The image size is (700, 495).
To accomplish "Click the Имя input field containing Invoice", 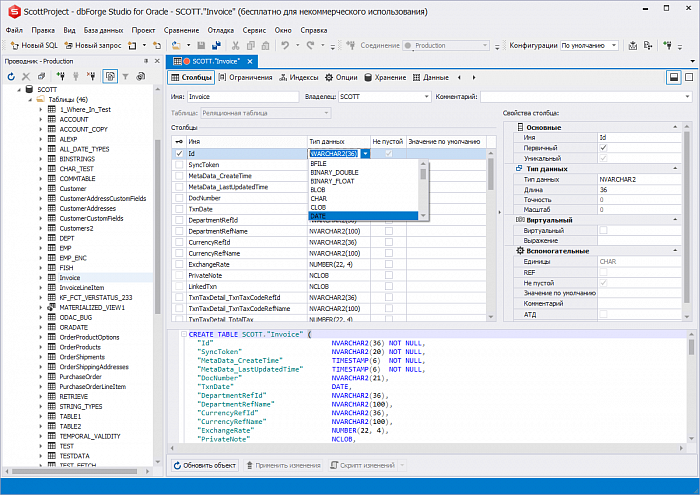I will click(x=243, y=96).
